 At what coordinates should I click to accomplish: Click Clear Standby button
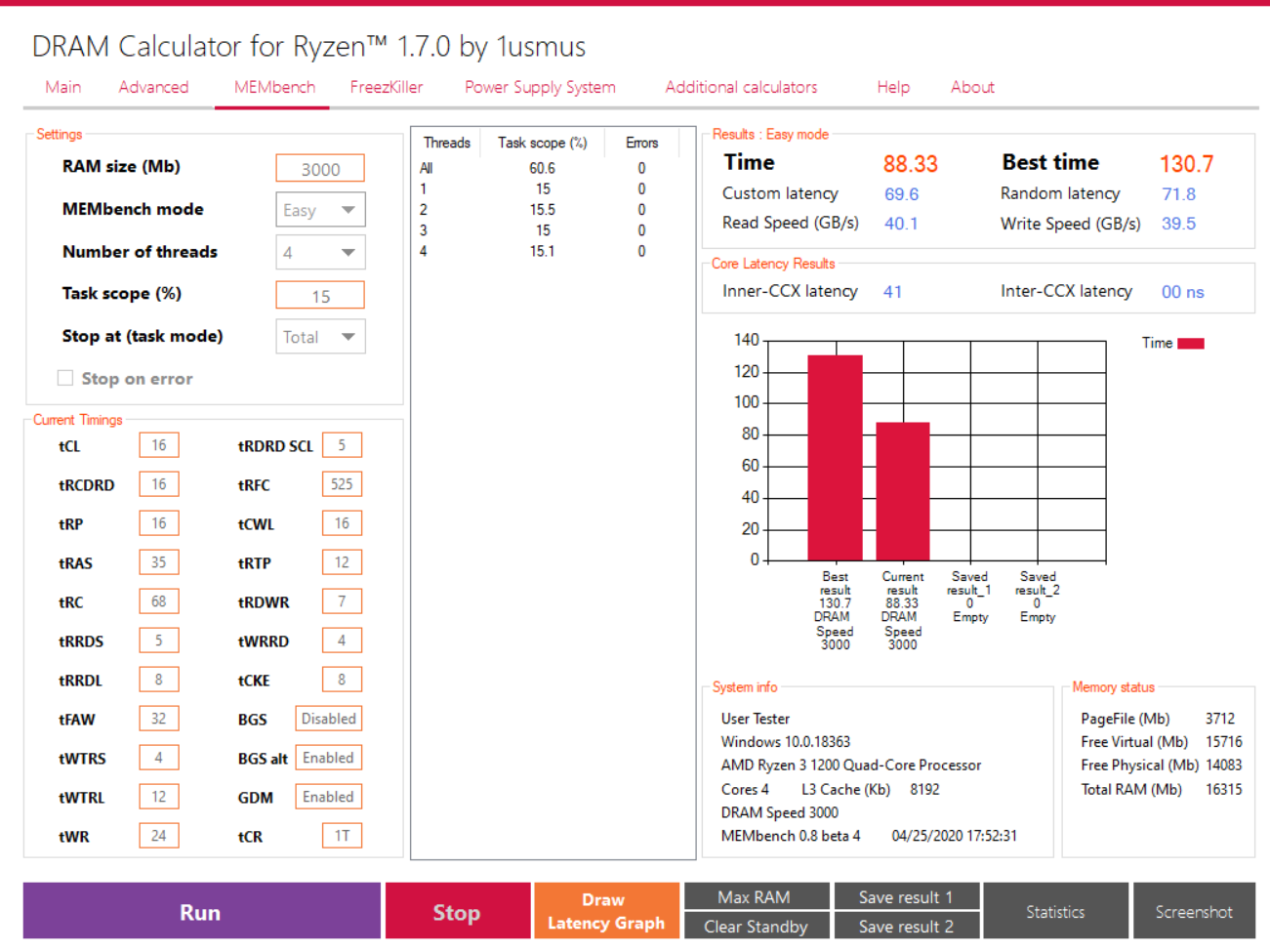[x=757, y=926]
